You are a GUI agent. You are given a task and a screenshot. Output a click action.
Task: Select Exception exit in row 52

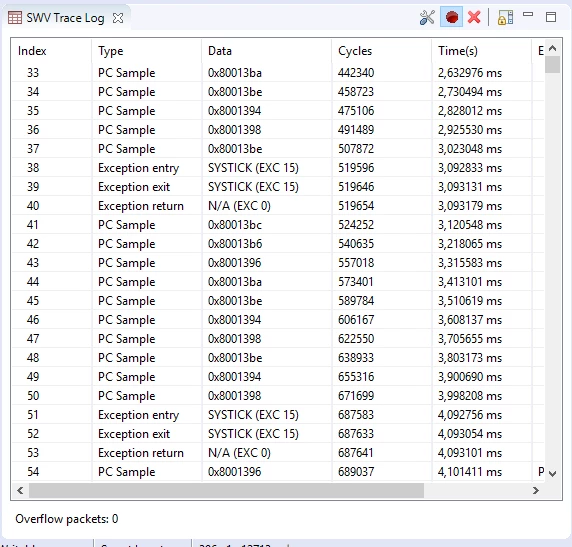[134, 434]
